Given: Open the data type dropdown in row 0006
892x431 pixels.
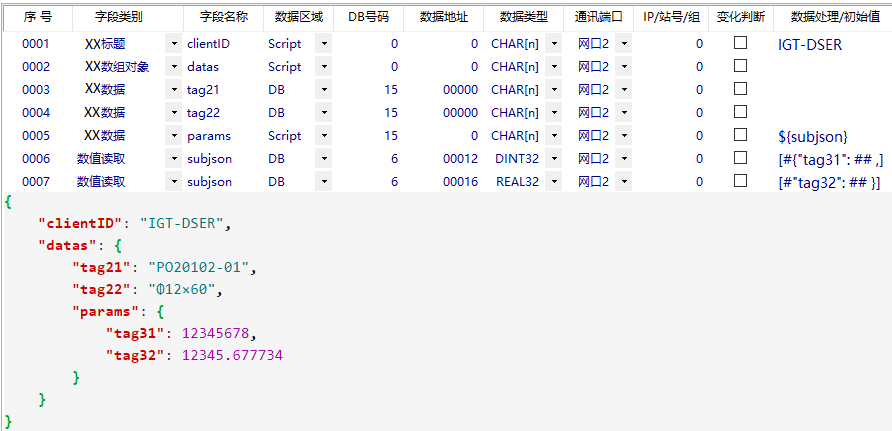Looking at the screenshot, I should 553,159.
